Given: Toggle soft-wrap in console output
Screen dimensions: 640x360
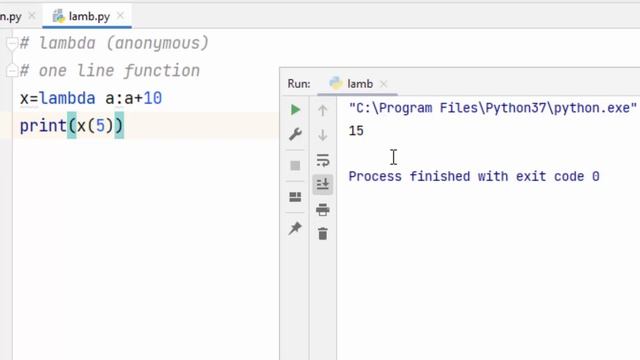Looking at the screenshot, I should [322, 160].
